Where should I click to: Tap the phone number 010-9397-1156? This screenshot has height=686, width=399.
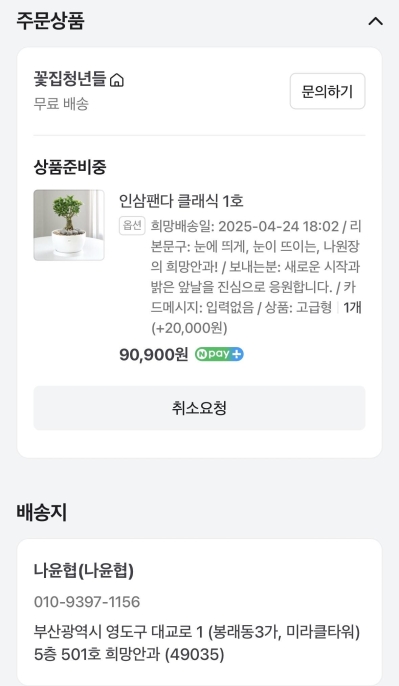coord(87,602)
